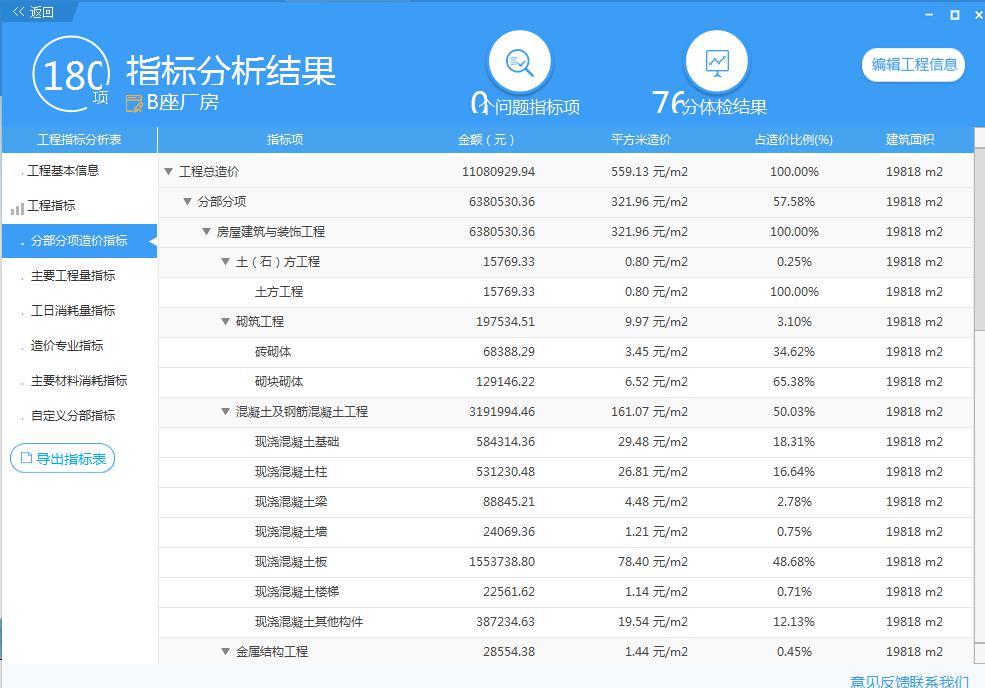Collapse the 分部分项 tree node

click(187, 202)
